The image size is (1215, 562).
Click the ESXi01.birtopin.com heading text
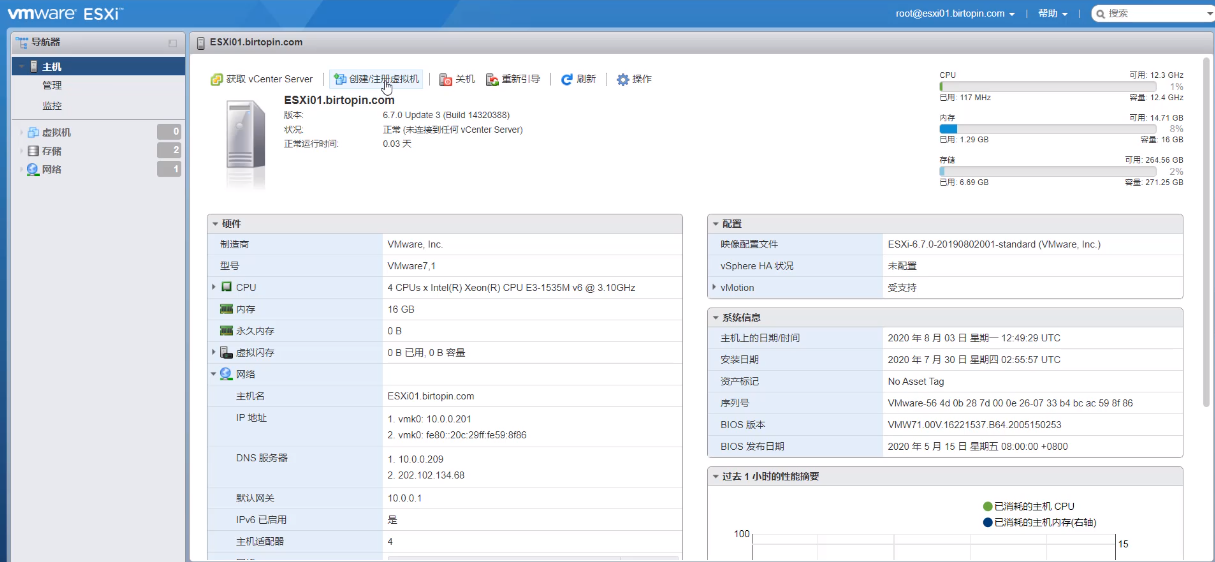[x=339, y=100]
